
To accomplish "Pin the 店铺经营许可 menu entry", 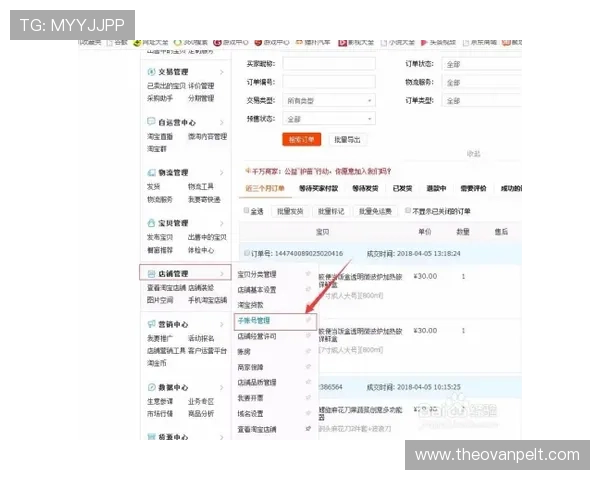I will click(x=308, y=336).
